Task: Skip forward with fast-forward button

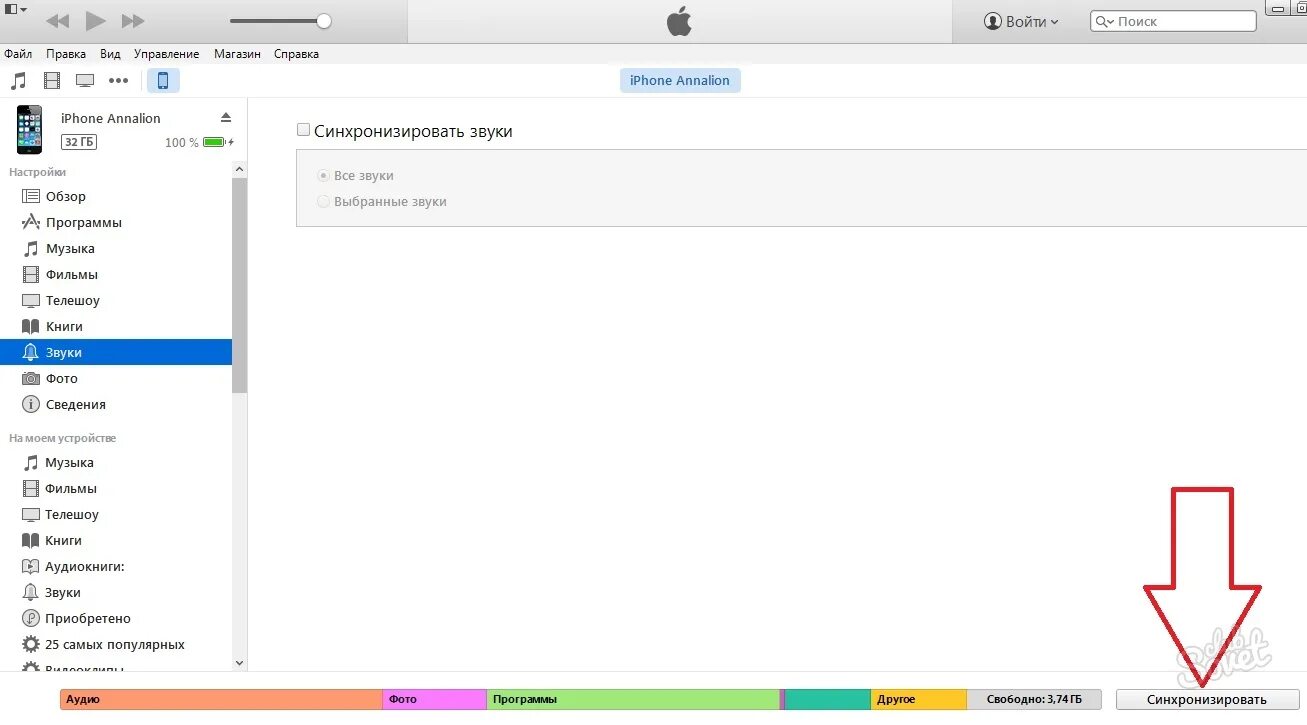Action: pyautogui.click(x=132, y=21)
